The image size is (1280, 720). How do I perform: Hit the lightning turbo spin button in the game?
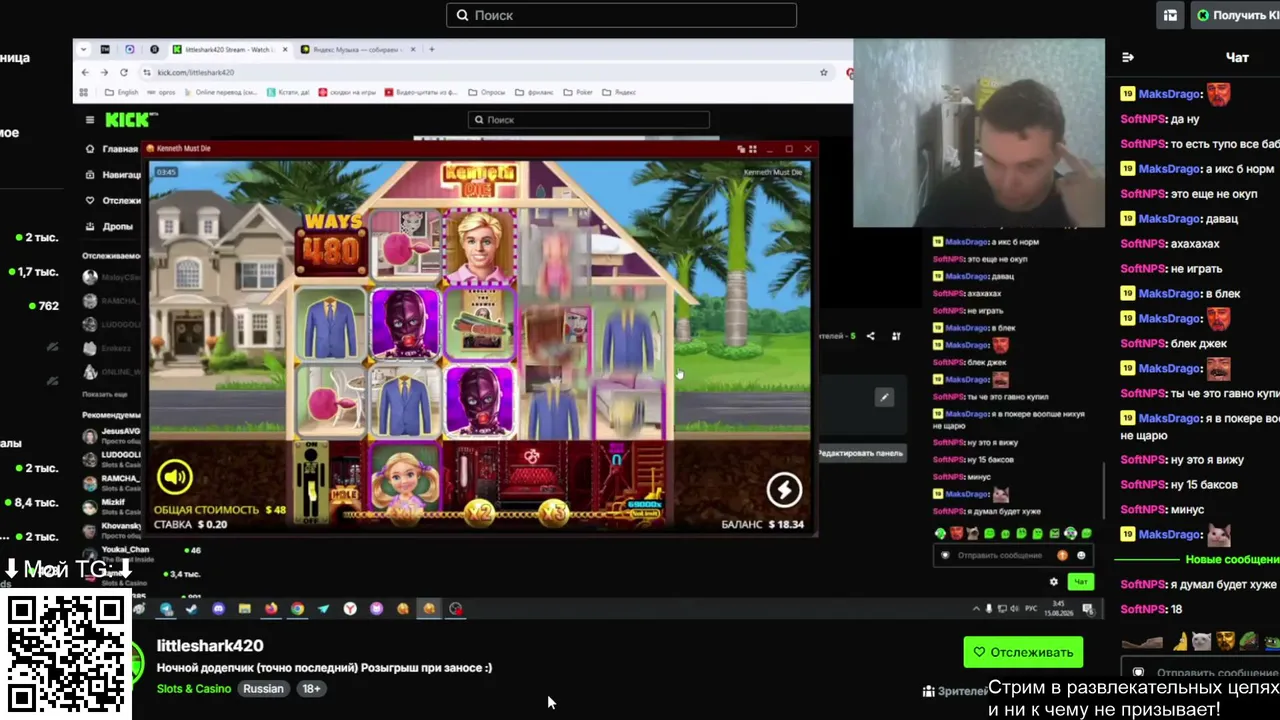(x=784, y=489)
